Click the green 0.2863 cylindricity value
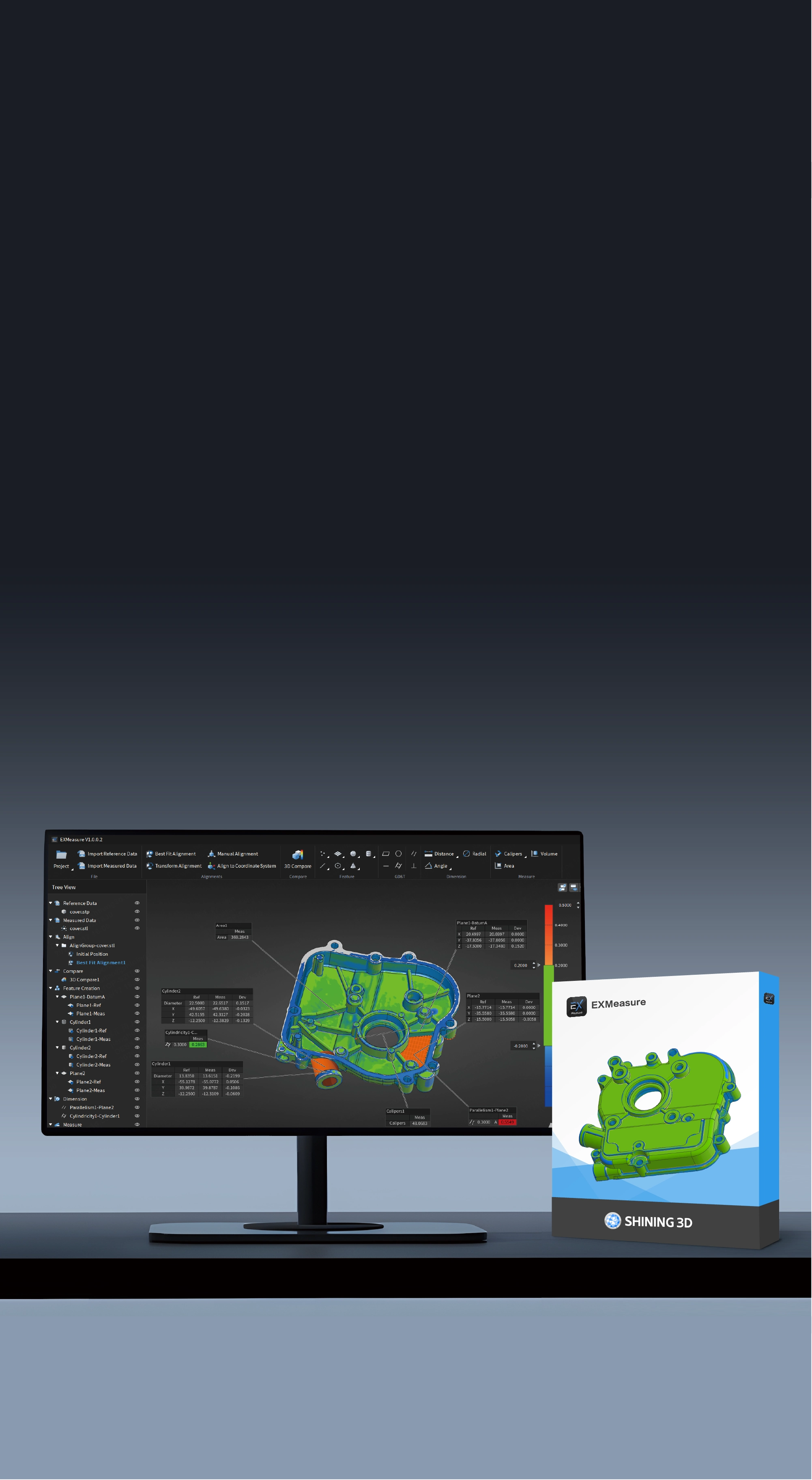This screenshot has width=812, height=1480. coord(198,1045)
